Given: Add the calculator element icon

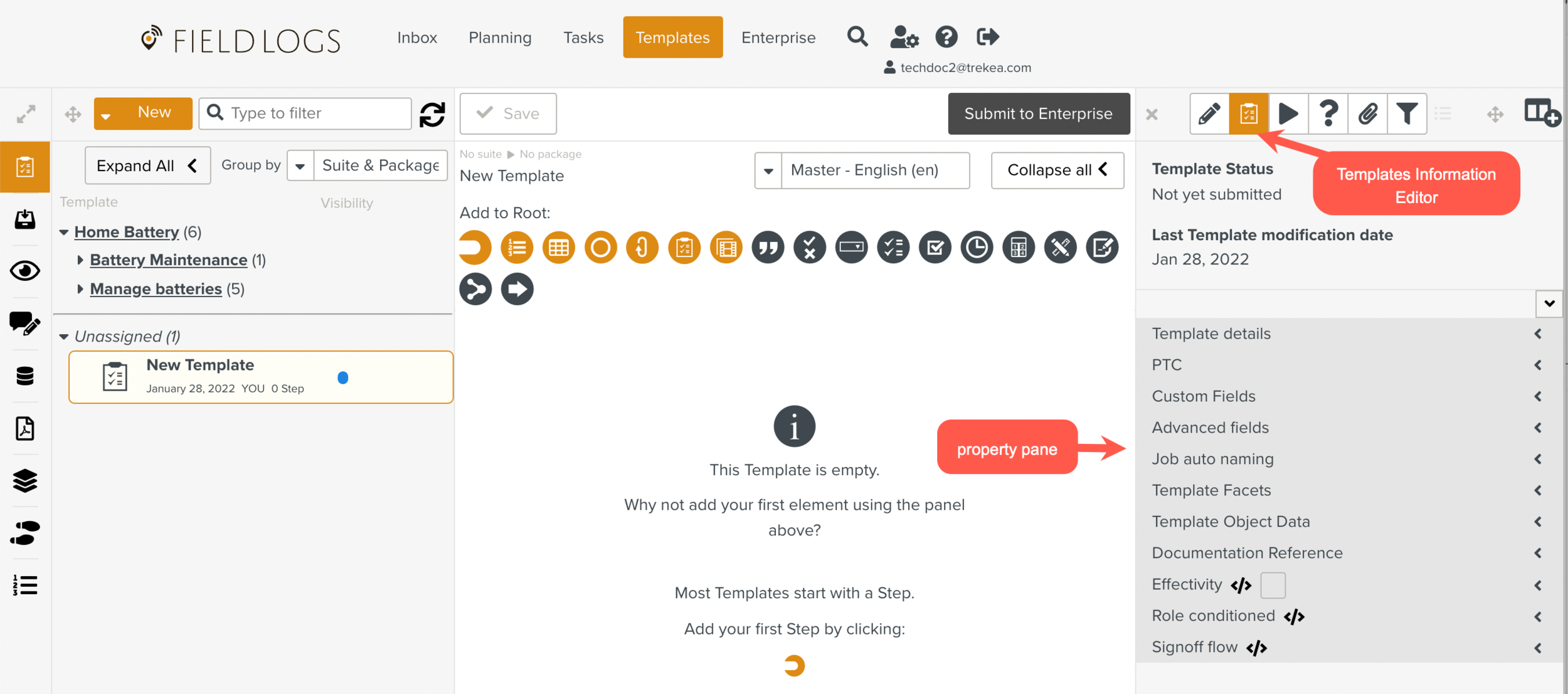Looking at the screenshot, I should click(x=1018, y=248).
